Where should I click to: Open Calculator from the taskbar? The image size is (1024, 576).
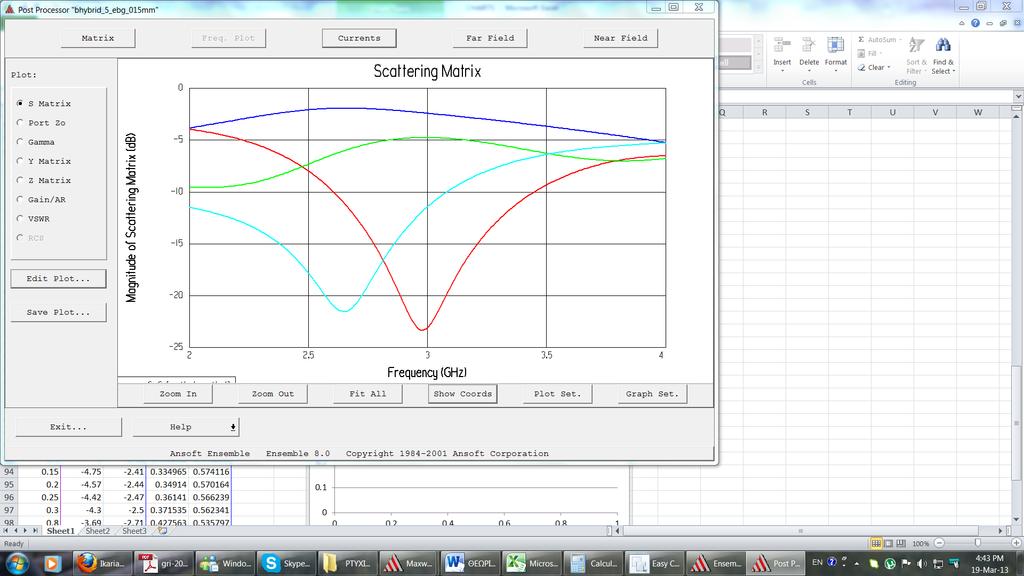pos(595,563)
